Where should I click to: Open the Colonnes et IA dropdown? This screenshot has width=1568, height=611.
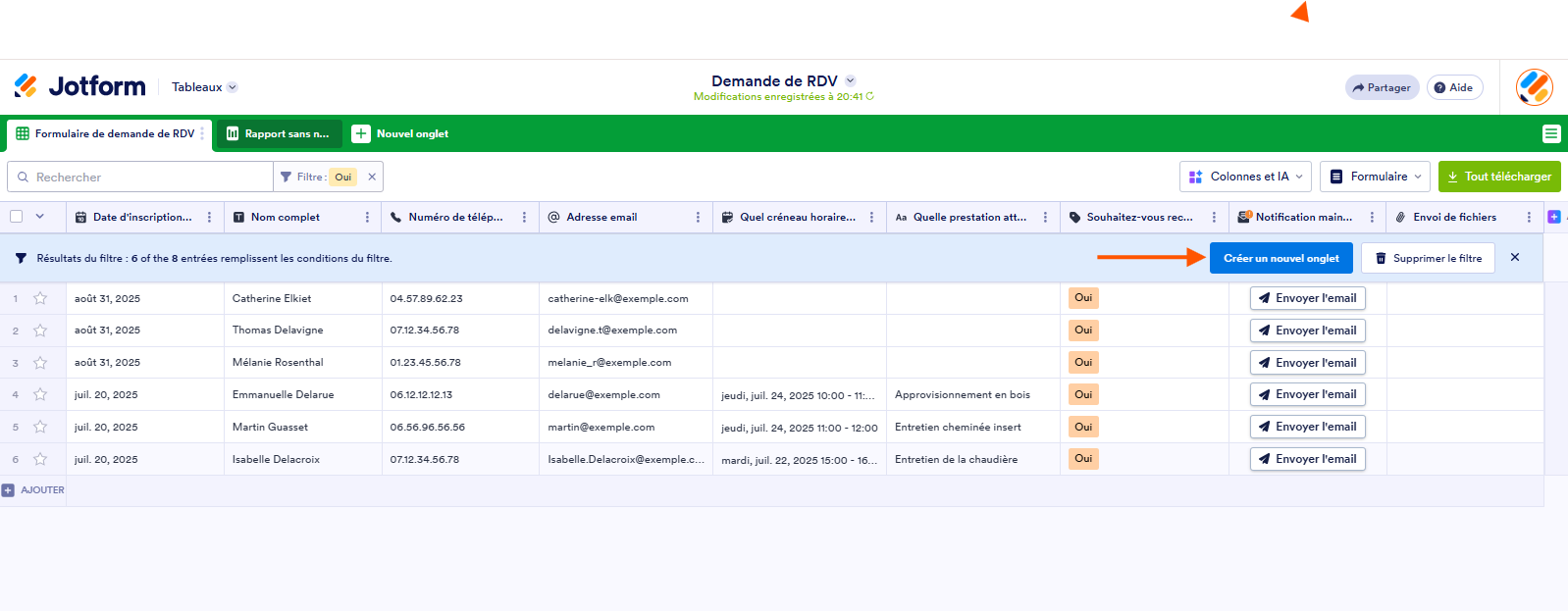[1245, 177]
